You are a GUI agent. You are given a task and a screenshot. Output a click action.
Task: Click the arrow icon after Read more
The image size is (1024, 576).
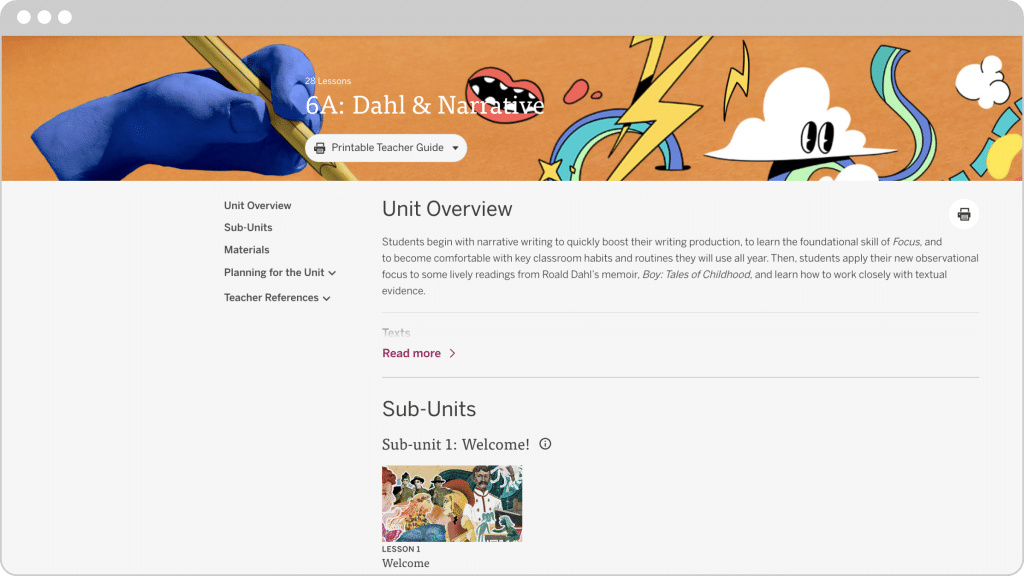(x=452, y=353)
